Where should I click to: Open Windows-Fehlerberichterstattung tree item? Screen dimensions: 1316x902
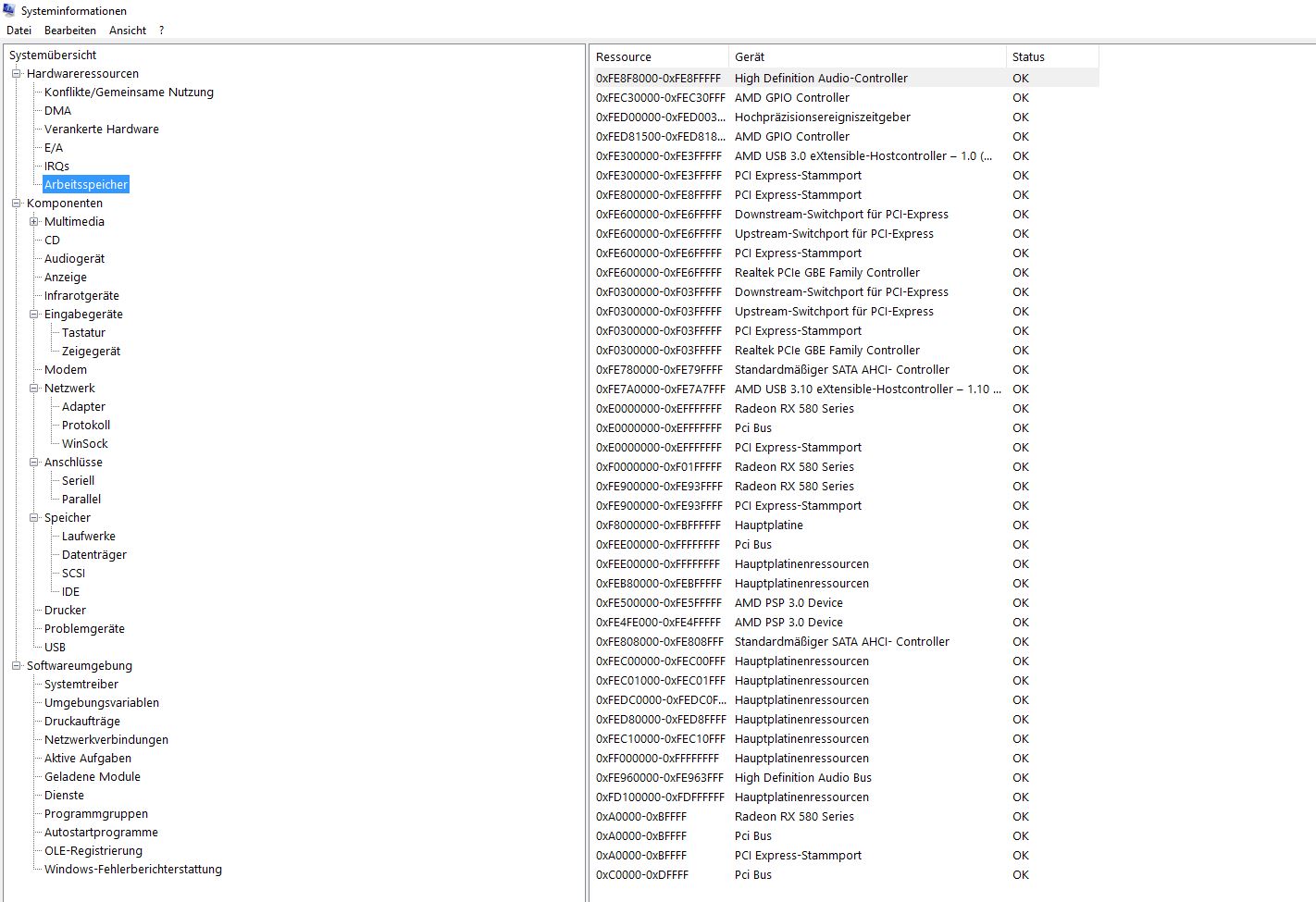133,869
